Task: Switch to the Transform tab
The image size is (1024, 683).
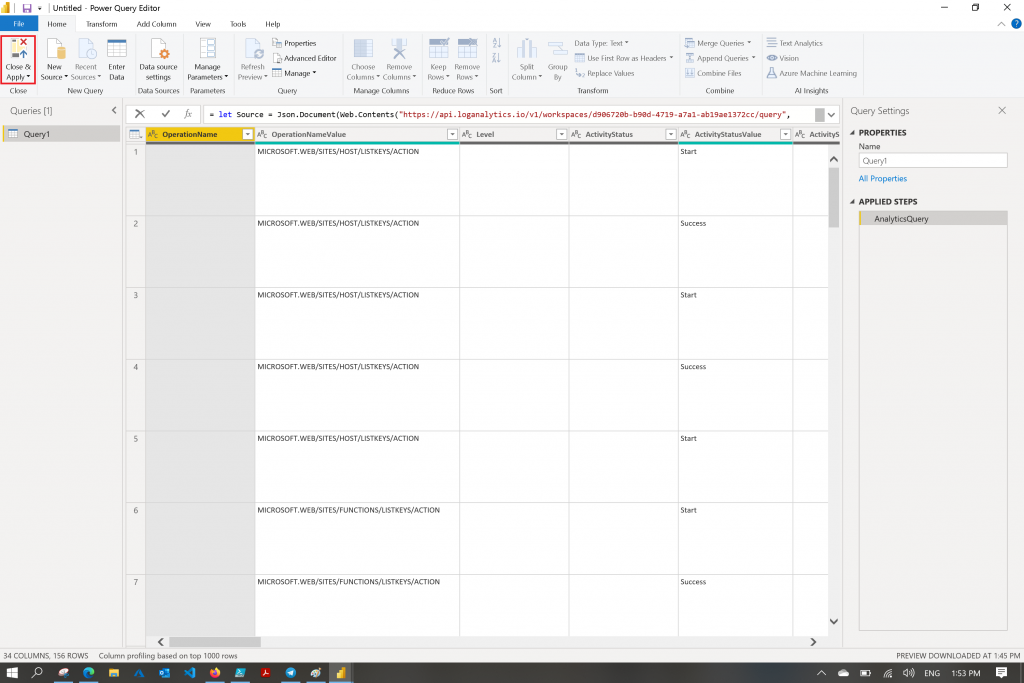Action: point(101,23)
